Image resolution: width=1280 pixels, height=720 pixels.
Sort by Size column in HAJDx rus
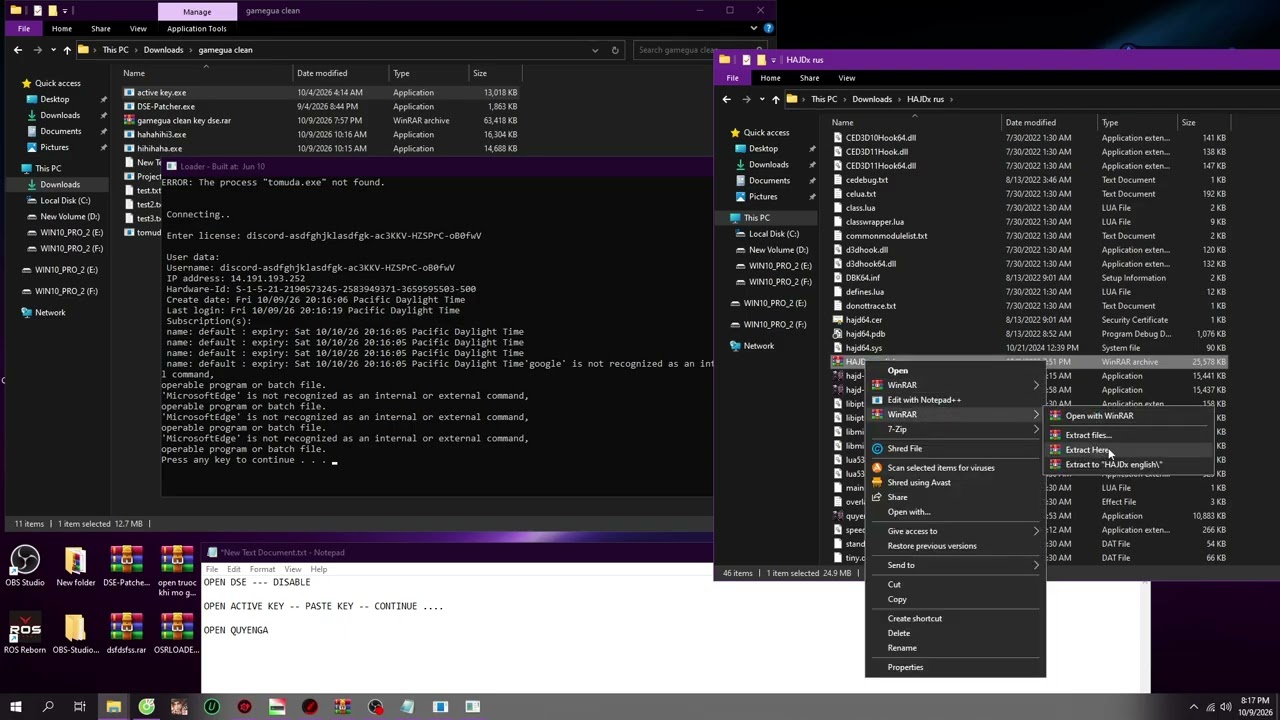(x=1188, y=123)
